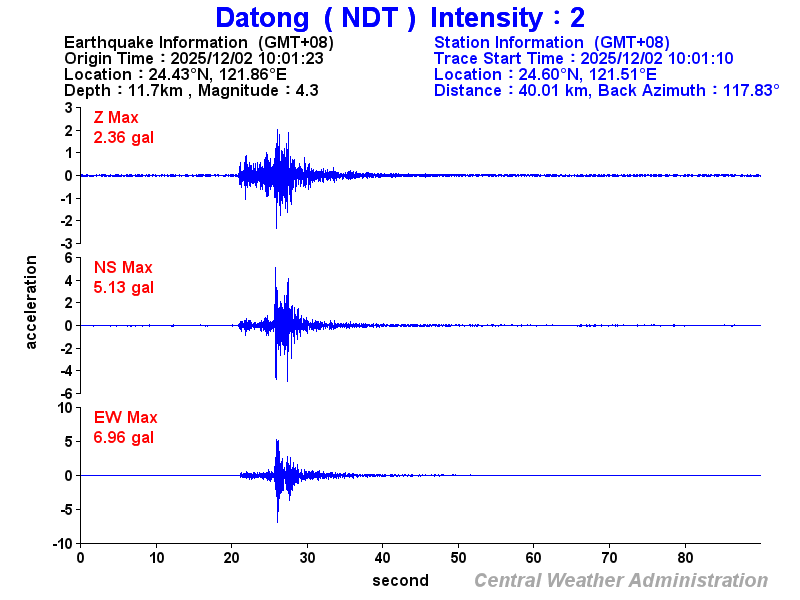Select the acceleration axis label
Screen dimensions: 800x600
click(33, 301)
